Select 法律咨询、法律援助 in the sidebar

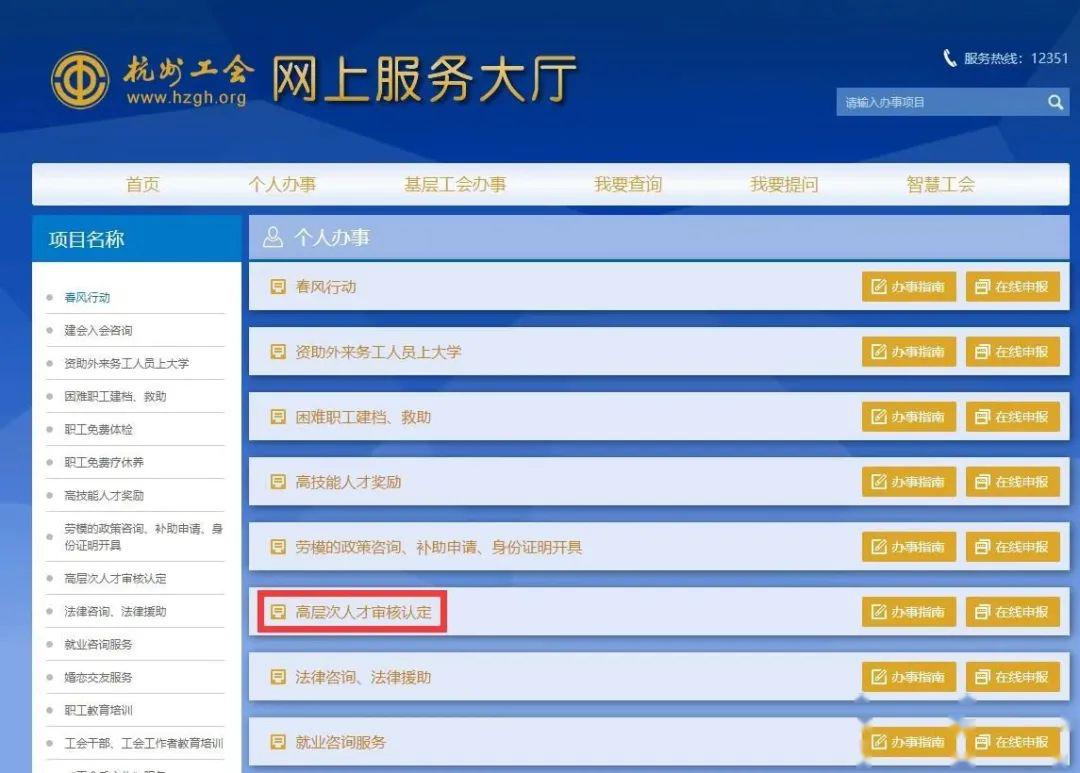(115, 612)
